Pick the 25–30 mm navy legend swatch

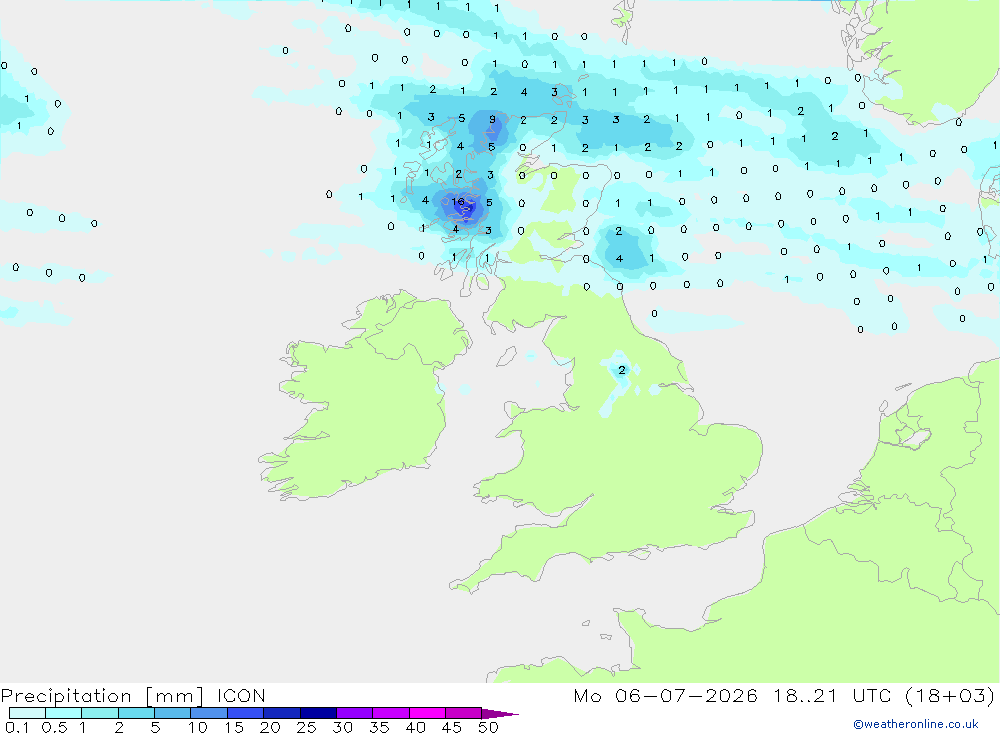tap(318, 713)
